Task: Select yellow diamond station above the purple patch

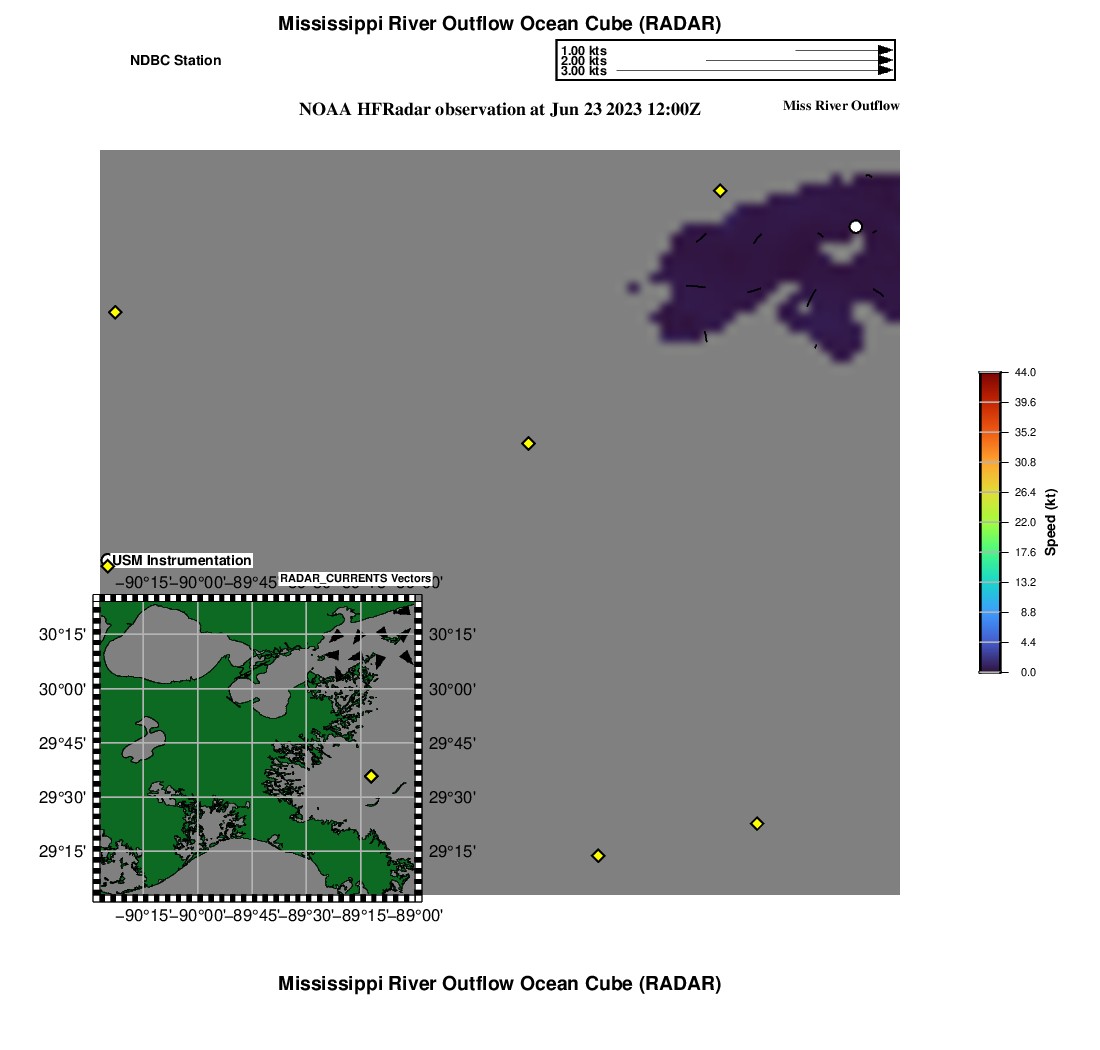Action: (x=719, y=191)
